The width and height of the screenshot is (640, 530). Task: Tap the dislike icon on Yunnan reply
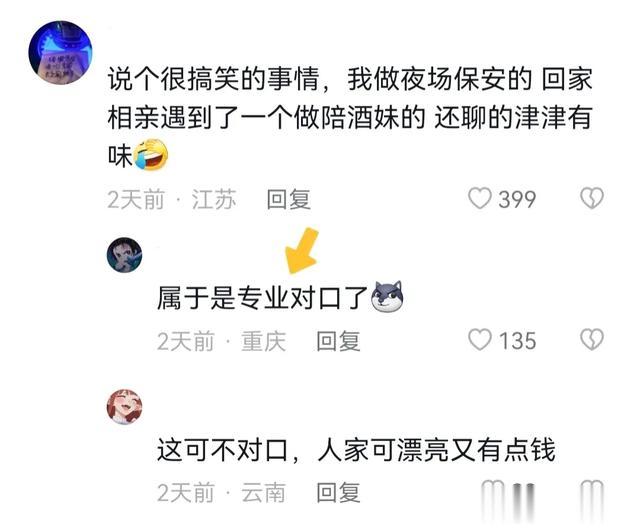pos(592,490)
